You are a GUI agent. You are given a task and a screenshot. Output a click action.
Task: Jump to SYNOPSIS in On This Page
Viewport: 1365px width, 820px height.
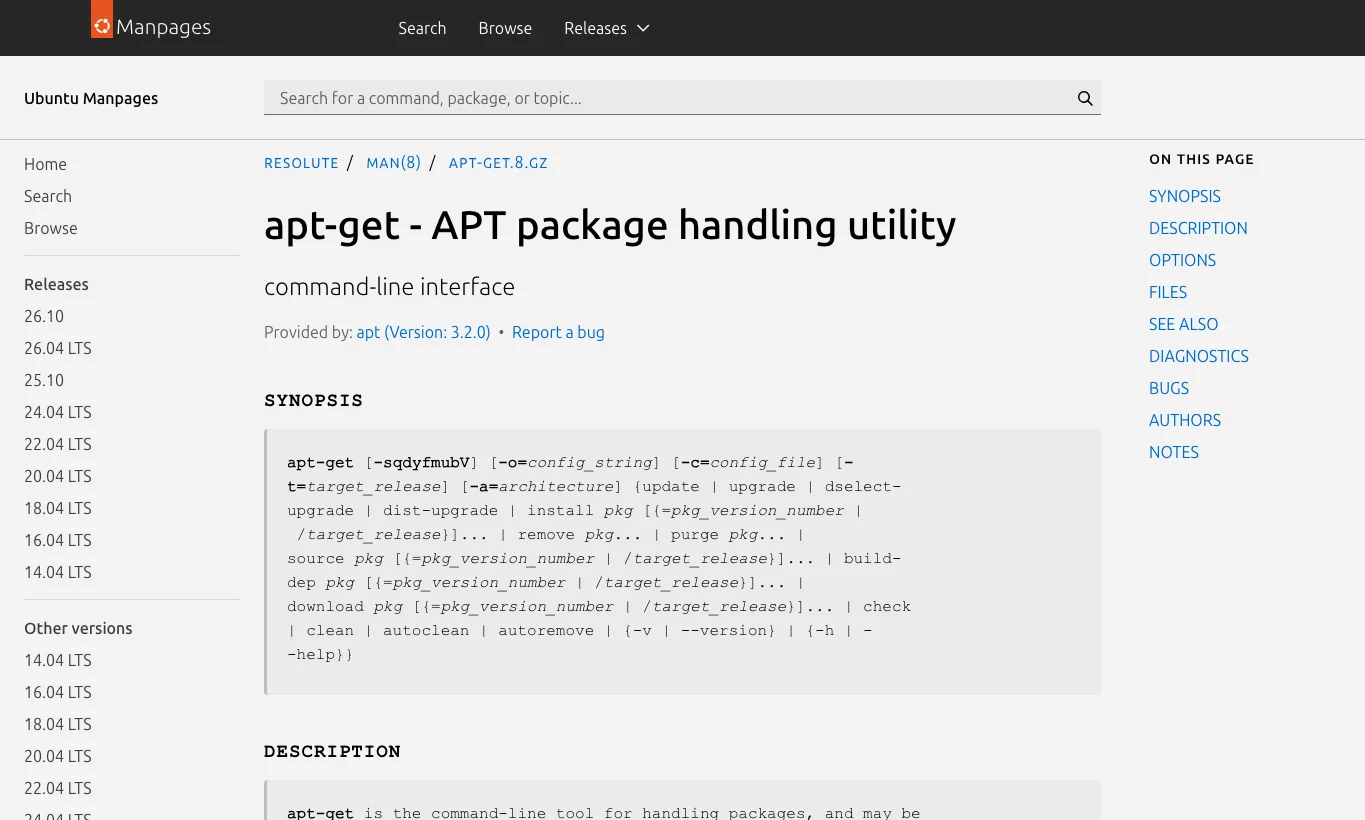tap(1185, 196)
